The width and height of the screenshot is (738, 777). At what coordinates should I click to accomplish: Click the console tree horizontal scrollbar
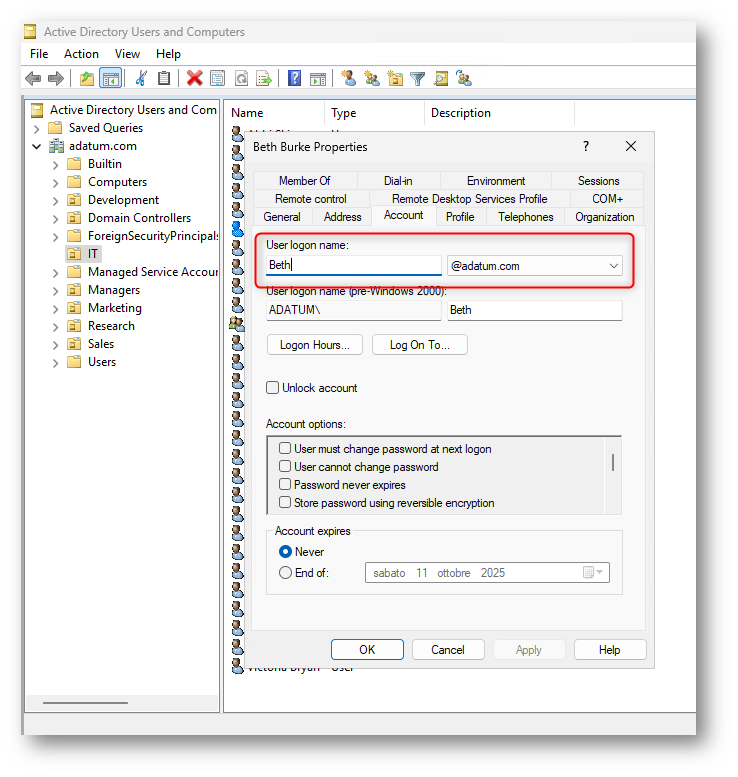(x=85, y=703)
